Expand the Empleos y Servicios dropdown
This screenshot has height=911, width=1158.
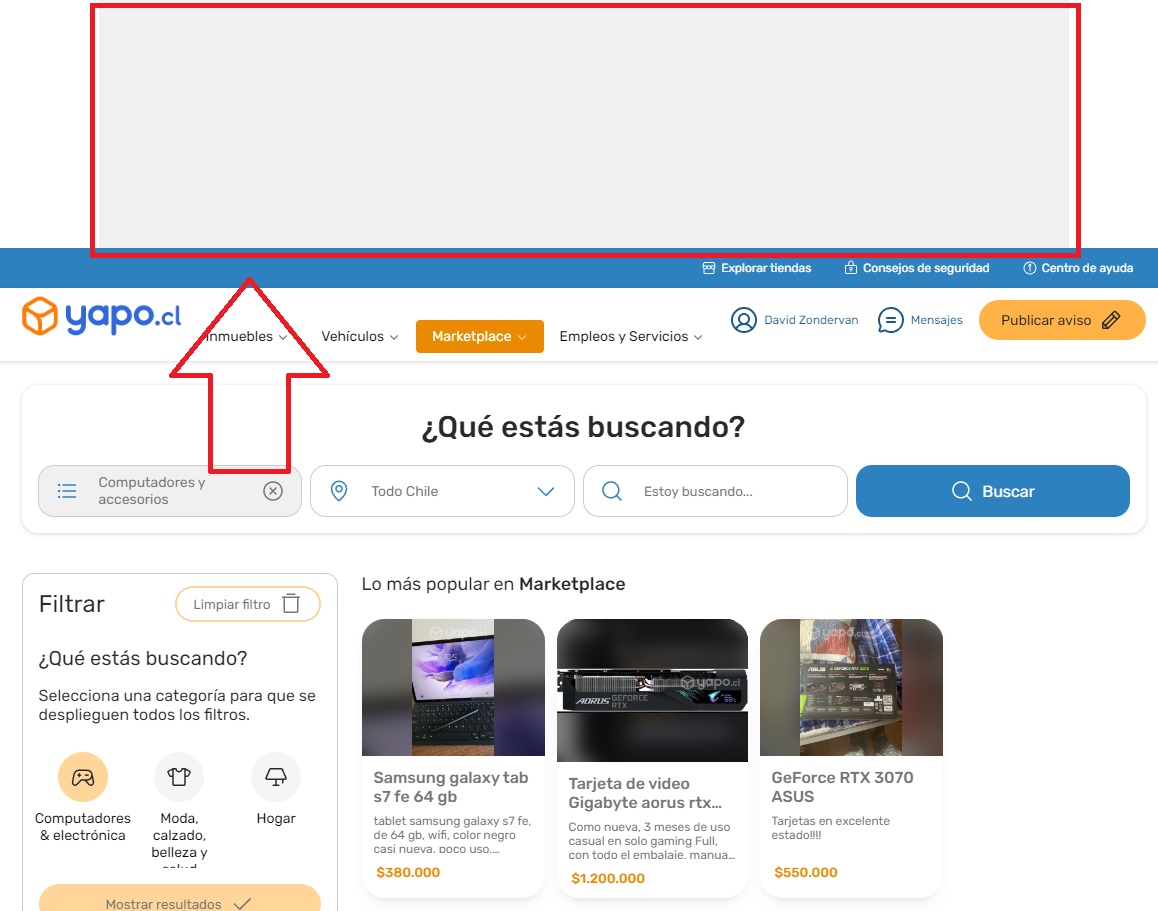pyautogui.click(x=630, y=337)
